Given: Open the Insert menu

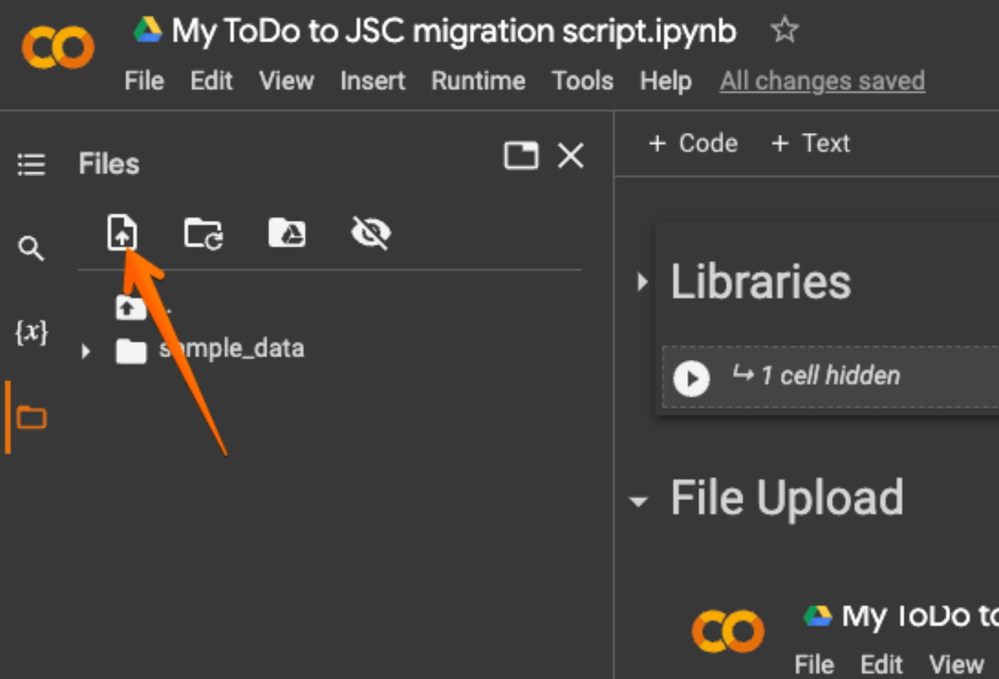Looking at the screenshot, I should 373,81.
